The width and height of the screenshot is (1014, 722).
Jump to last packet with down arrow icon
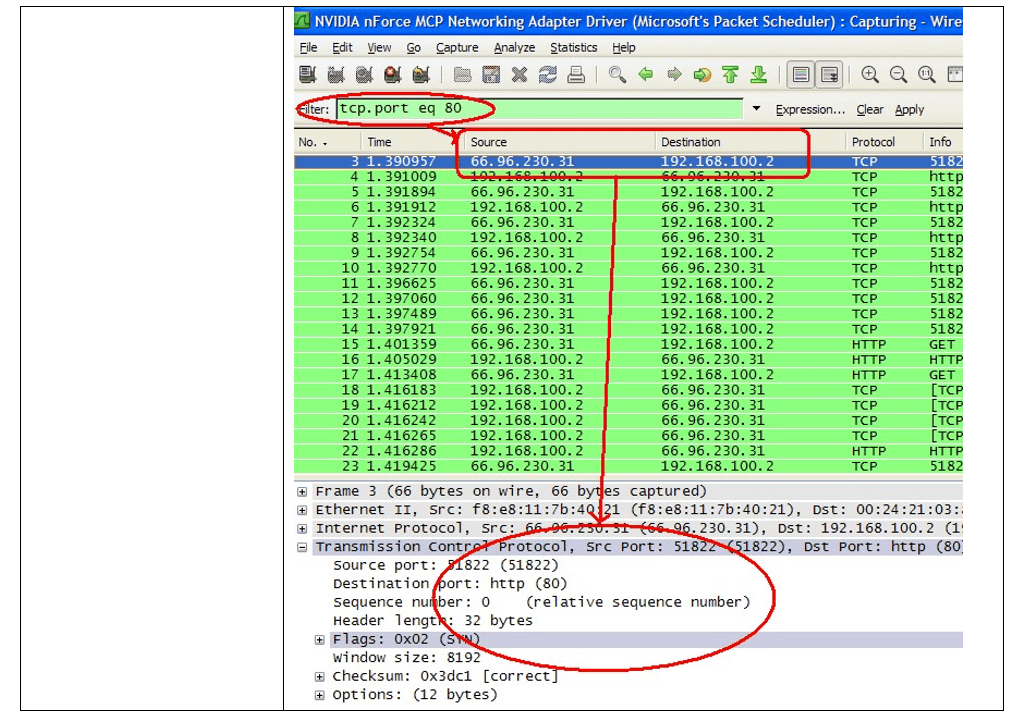758,75
